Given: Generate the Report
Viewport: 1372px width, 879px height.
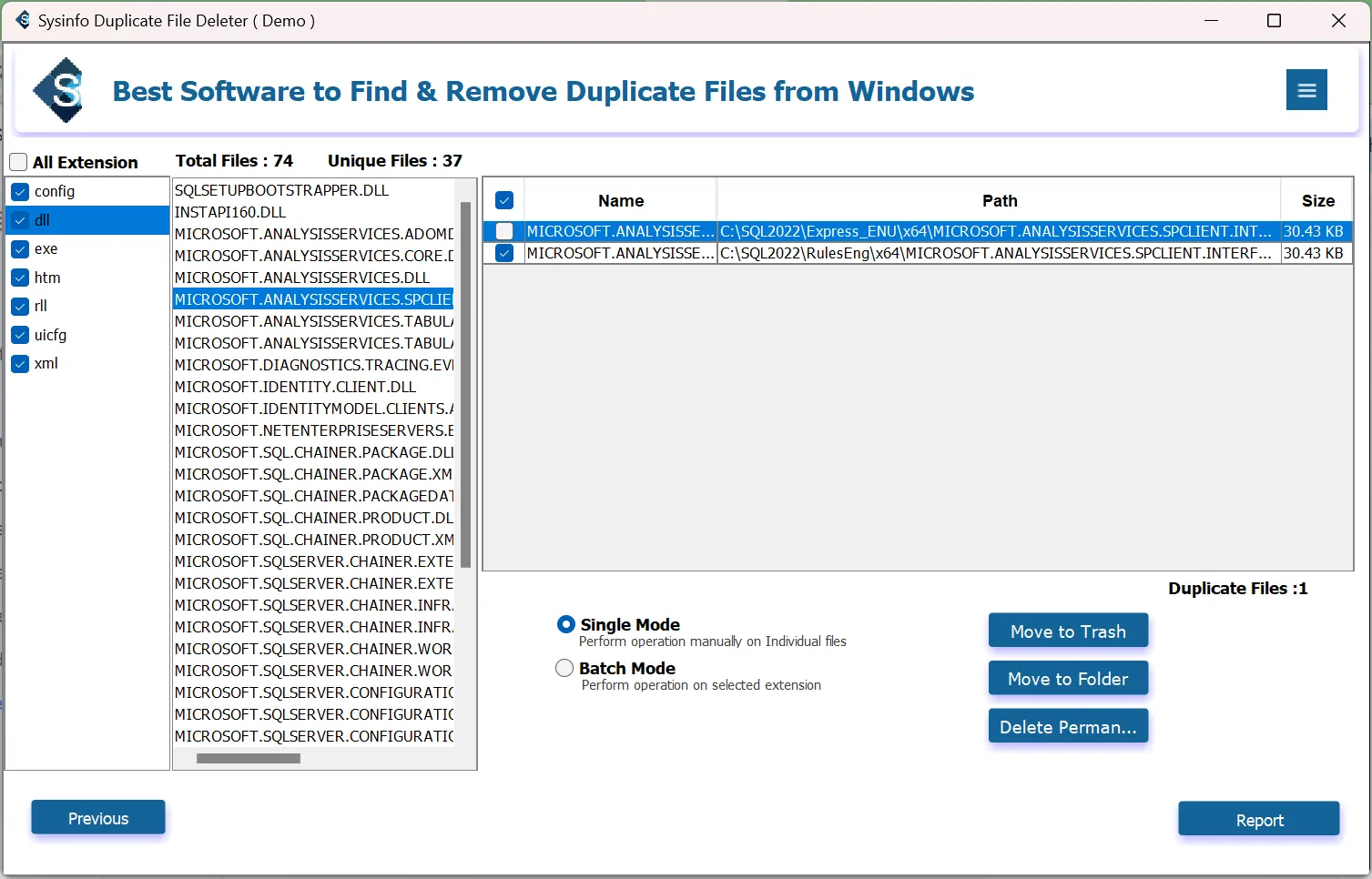Looking at the screenshot, I should coord(1258,820).
